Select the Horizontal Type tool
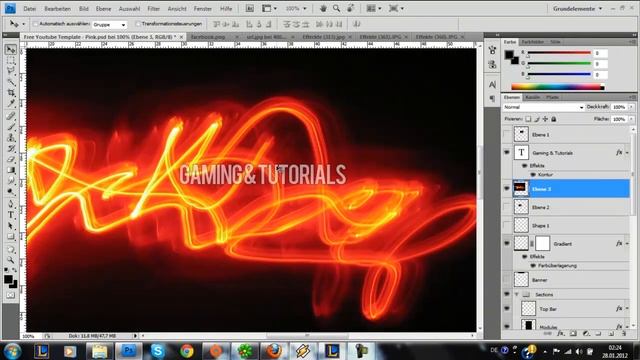This screenshot has height=360, width=640. coord(11,215)
